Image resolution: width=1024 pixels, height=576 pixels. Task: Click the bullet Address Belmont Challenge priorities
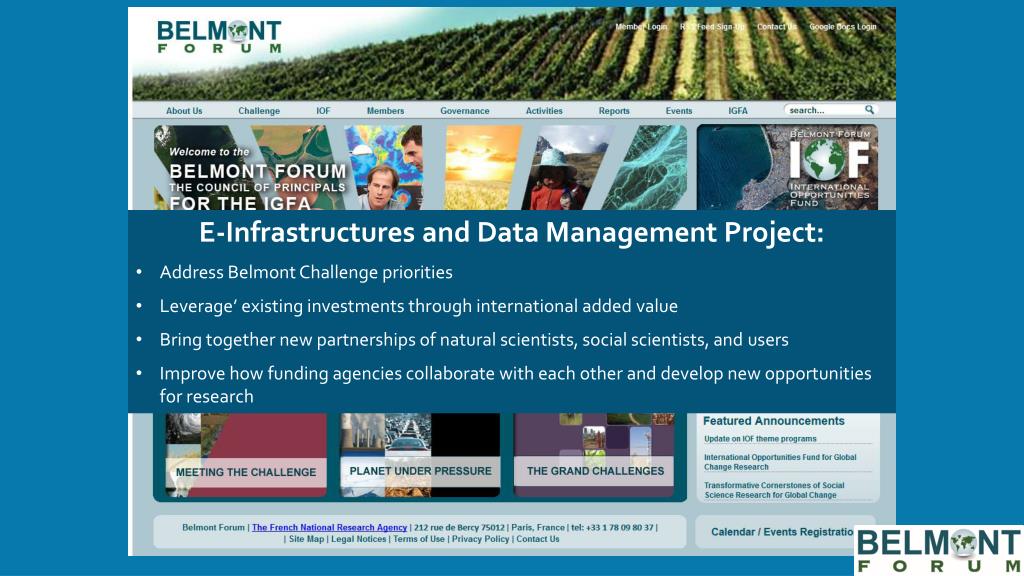306,272
